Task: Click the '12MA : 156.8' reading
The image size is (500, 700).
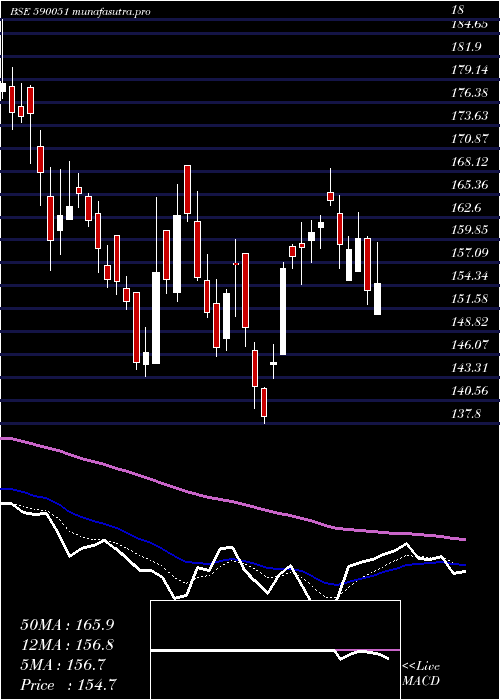Action: (67, 645)
